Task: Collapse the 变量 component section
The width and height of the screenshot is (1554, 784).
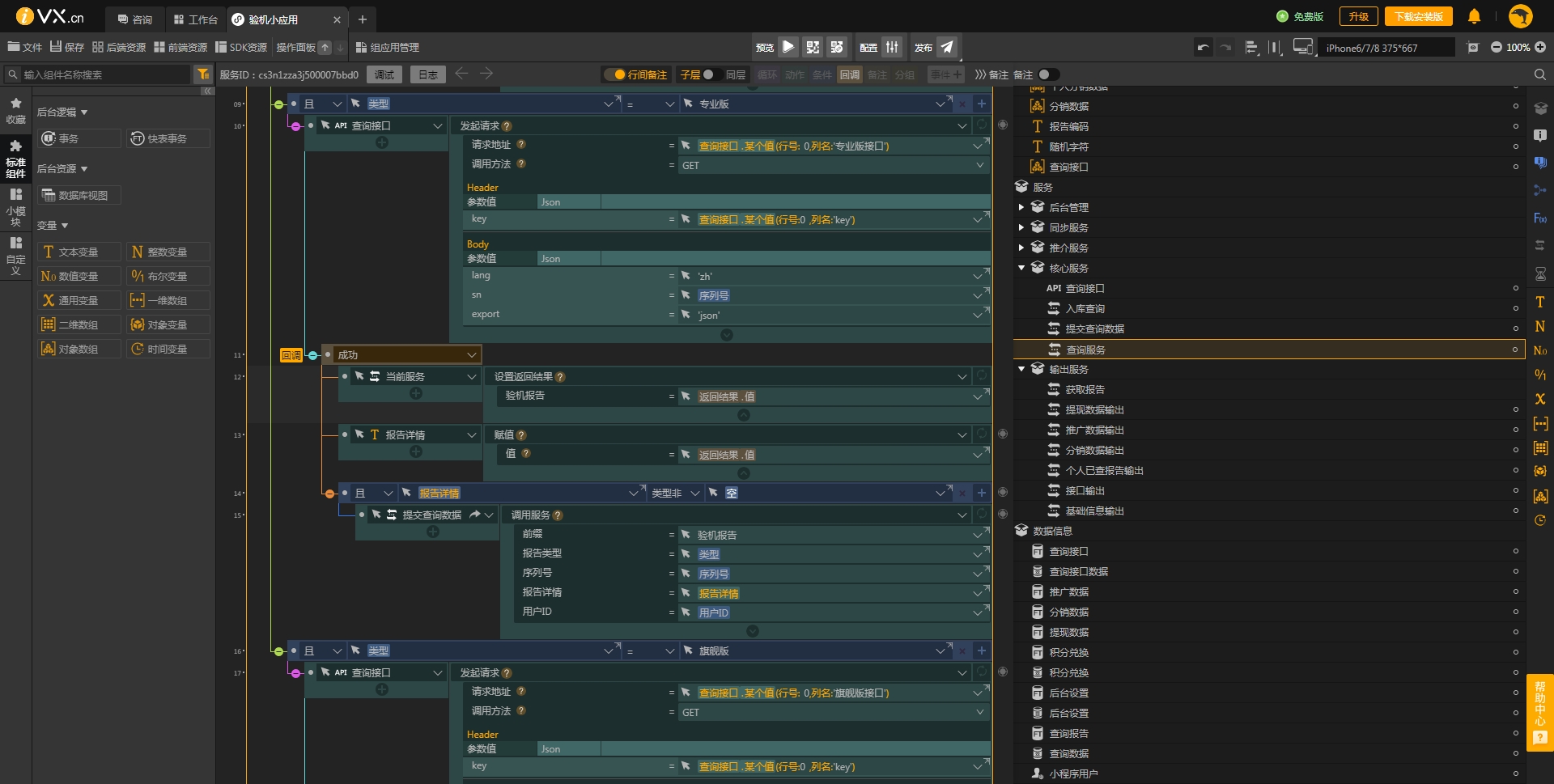Action: coord(53,225)
